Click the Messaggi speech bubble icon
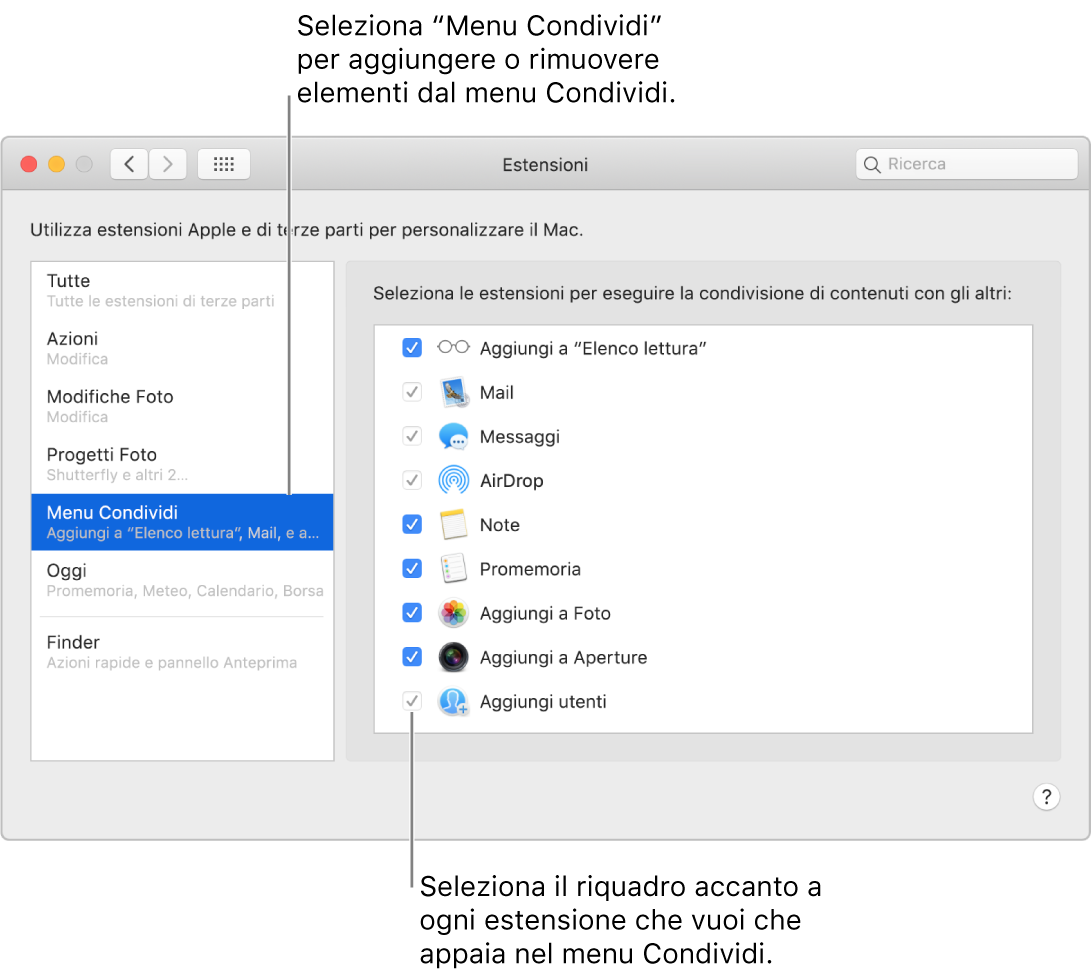The image size is (1091, 979). [453, 437]
